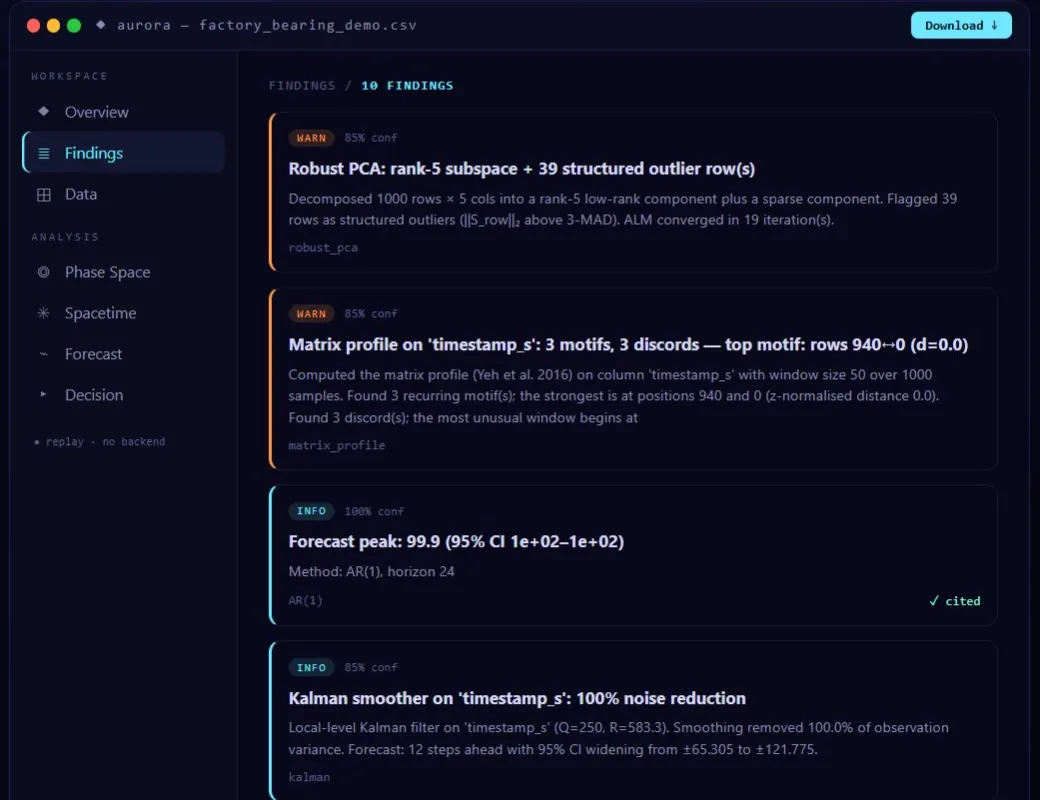Select the Forecast peak 99.9 finding title
Image resolution: width=1040 pixels, height=800 pixels.
456,541
